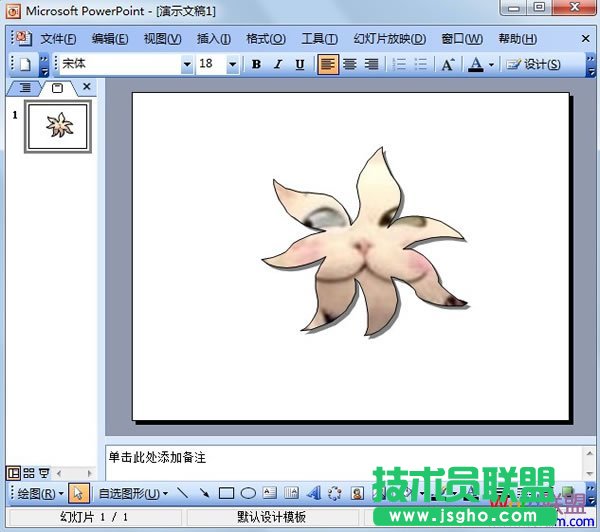Activate the Select Objects arrow tool
This screenshot has height=532, width=600.
[x=78, y=493]
